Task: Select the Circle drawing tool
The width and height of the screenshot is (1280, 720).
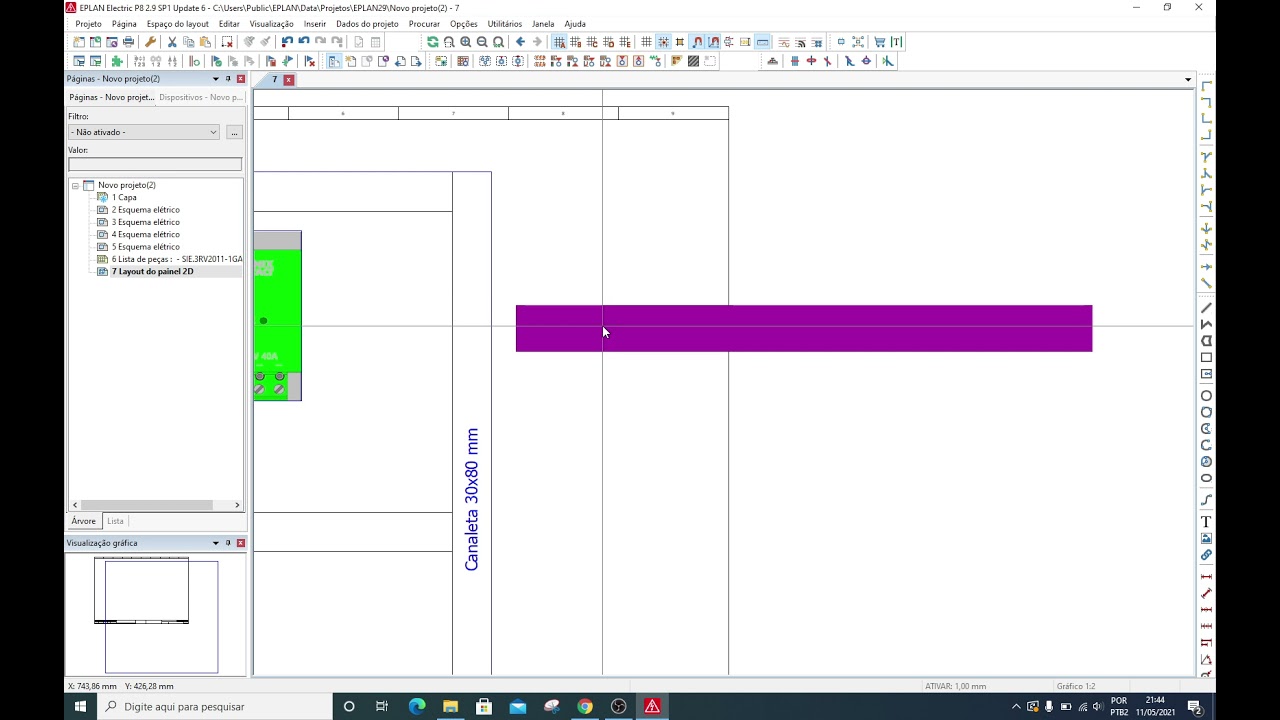Action: coord(1206,395)
